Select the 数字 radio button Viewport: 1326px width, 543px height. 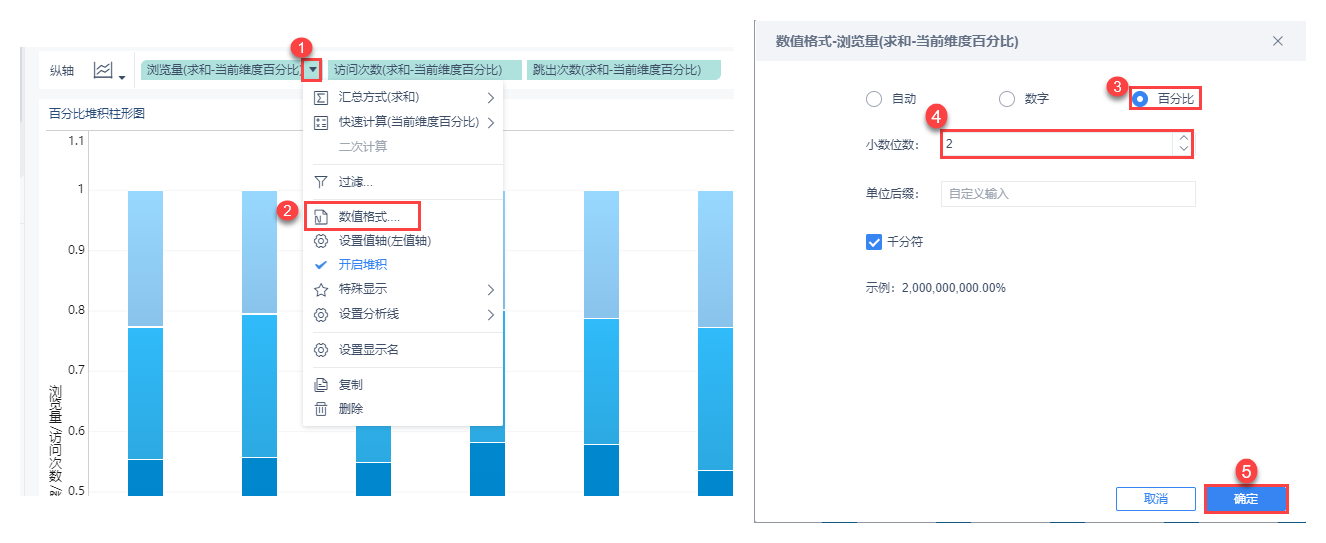pos(1007,99)
